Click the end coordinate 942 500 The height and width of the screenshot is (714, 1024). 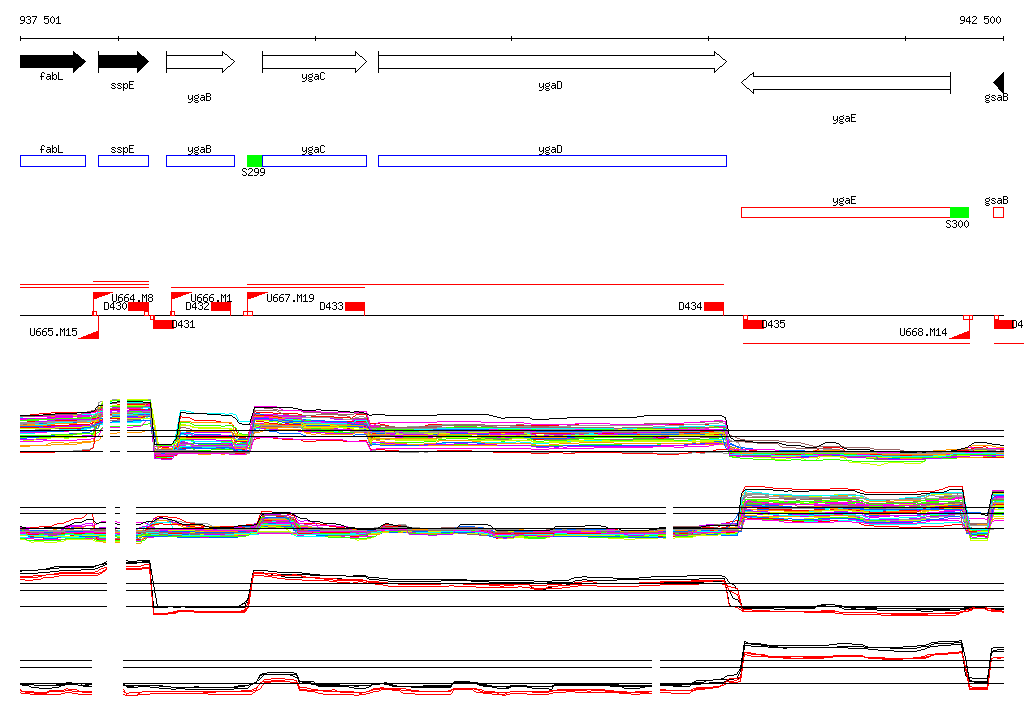[980, 20]
